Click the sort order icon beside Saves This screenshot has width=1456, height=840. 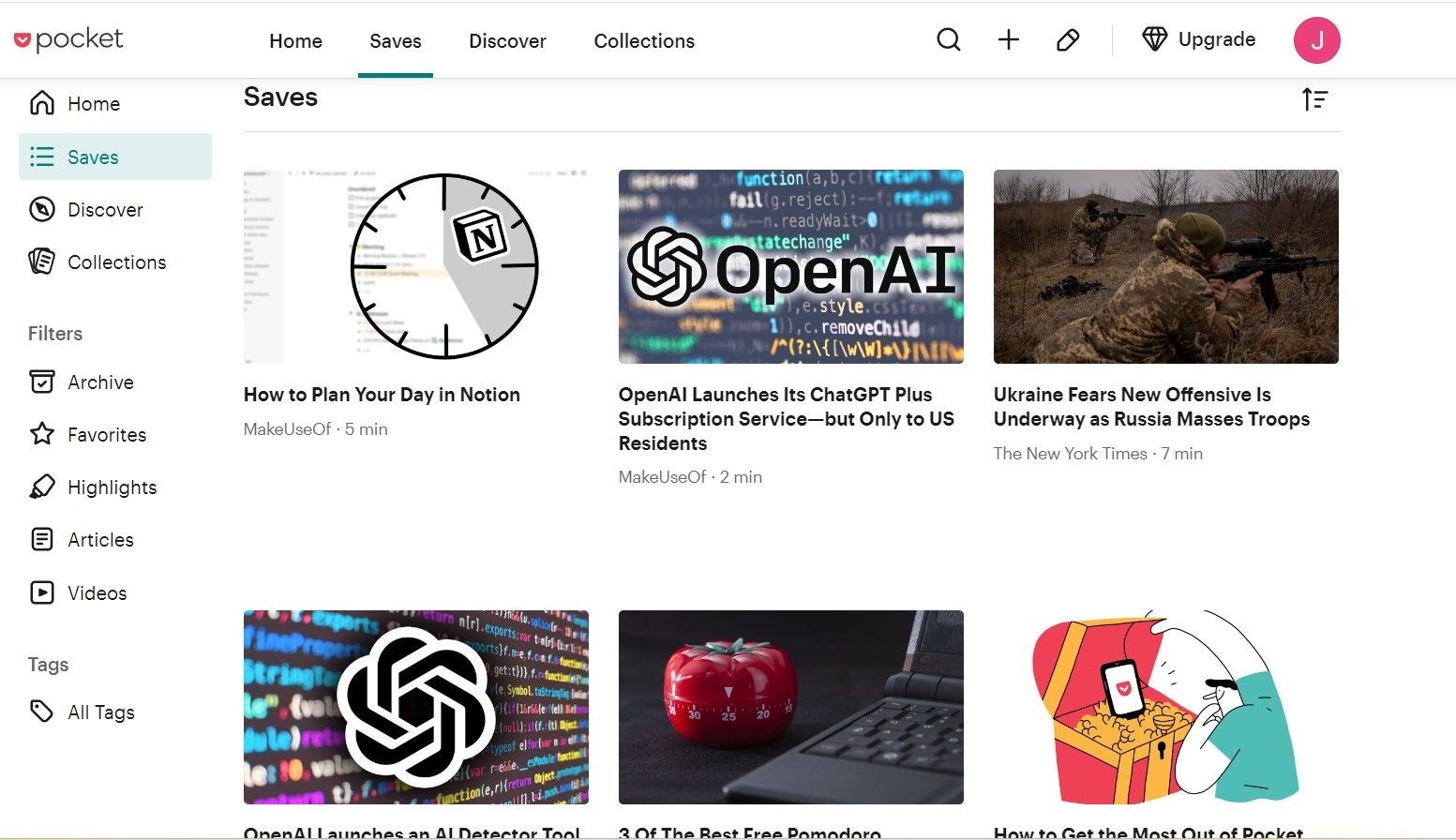(x=1315, y=98)
